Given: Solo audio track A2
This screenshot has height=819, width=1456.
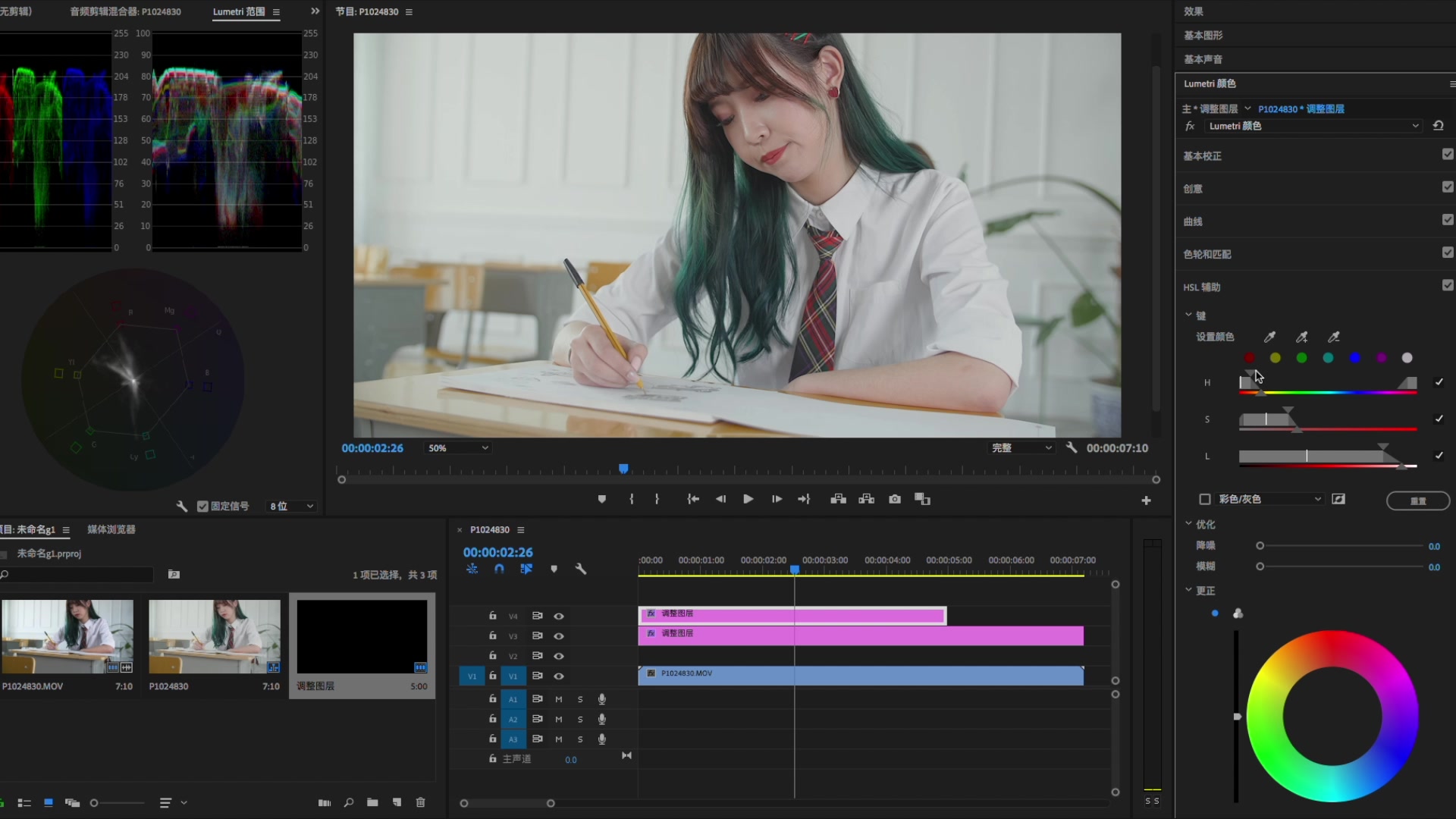Looking at the screenshot, I should [x=580, y=719].
